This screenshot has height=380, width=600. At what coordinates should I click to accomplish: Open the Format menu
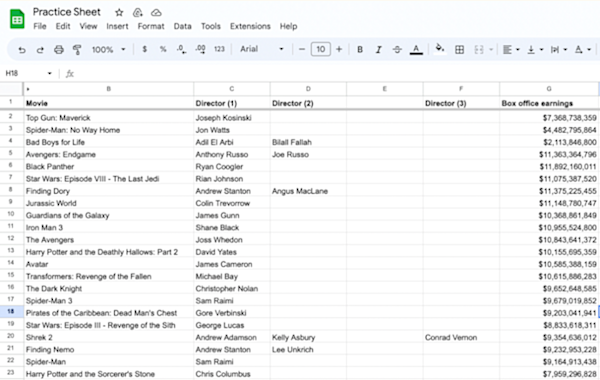(x=151, y=26)
